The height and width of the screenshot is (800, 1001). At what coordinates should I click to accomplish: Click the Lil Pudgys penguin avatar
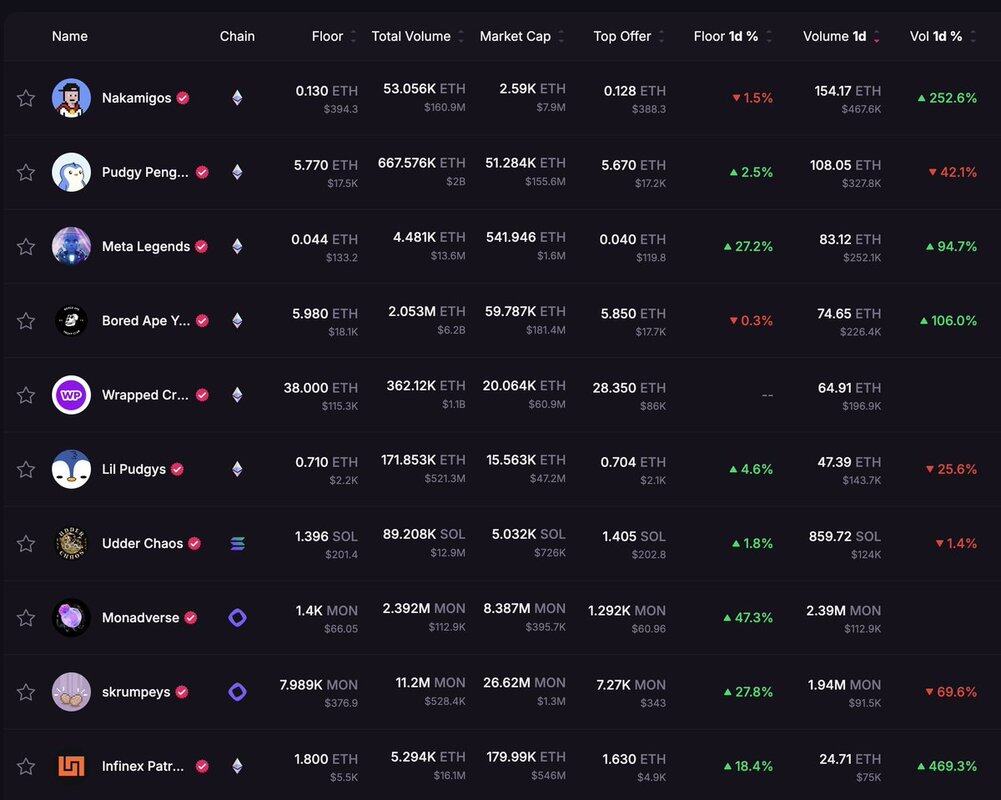[71, 469]
